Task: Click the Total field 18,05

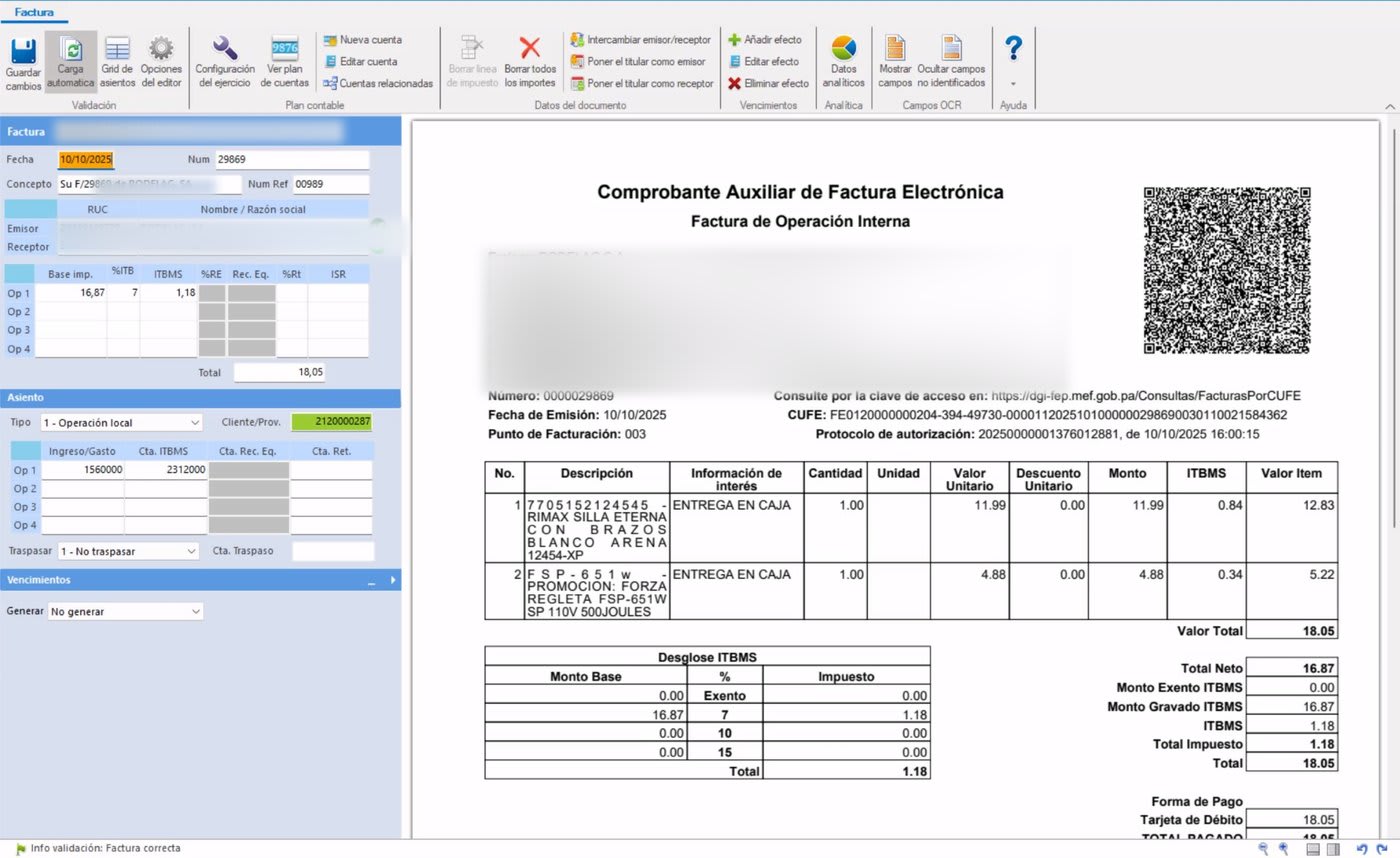Action: coord(279,372)
